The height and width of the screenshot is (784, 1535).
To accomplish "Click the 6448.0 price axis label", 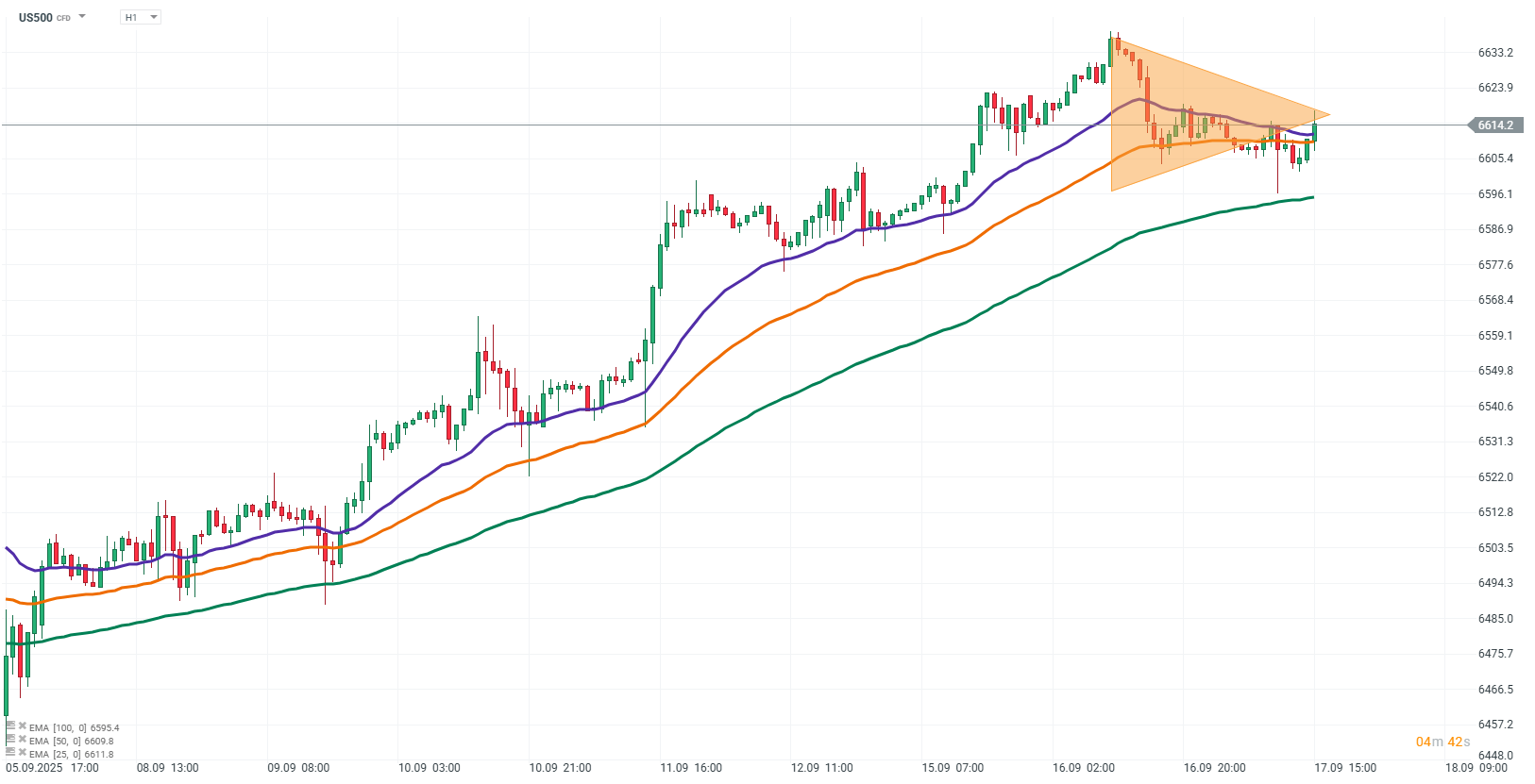I will pyautogui.click(x=1495, y=756).
